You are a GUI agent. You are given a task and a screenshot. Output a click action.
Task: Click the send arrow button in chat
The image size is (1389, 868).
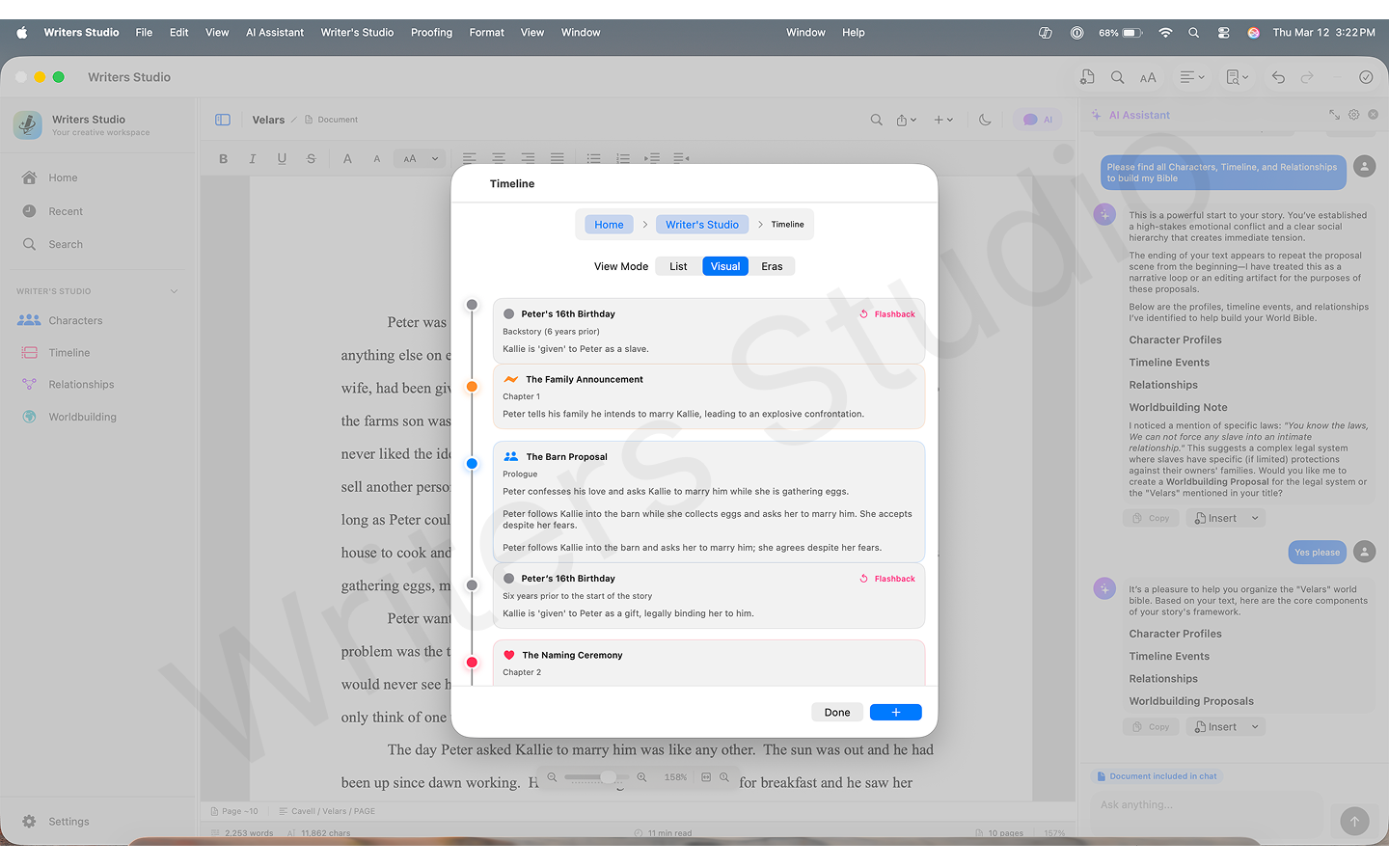pos(1354,821)
